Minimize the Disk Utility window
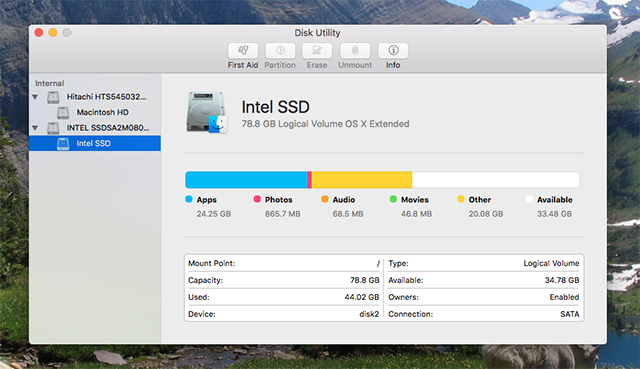Image resolution: width=640 pixels, height=369 pixels. click(x=53, y=33)
